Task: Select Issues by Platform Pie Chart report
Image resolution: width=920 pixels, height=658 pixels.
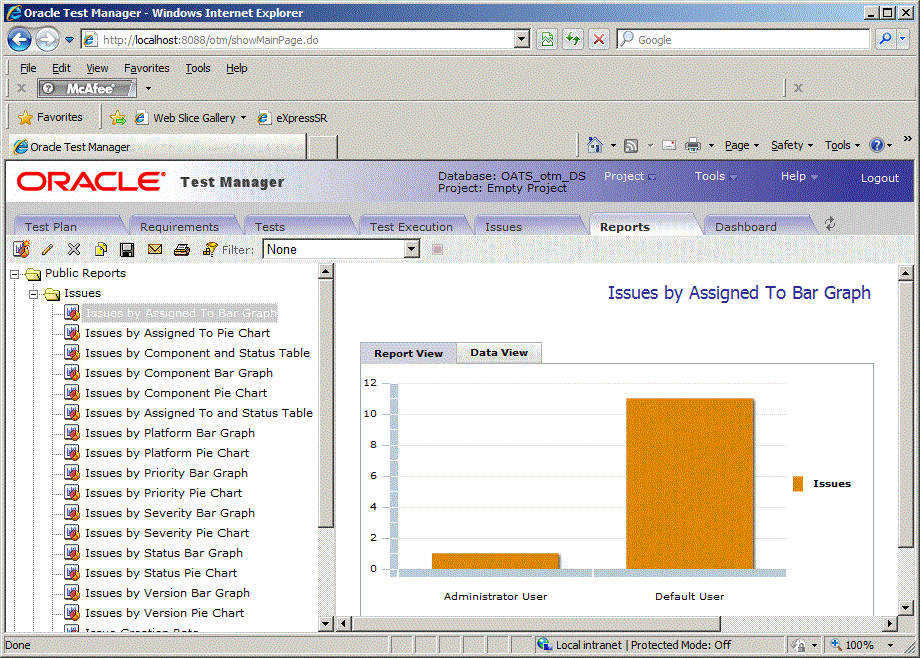Action: tap(167, 453)
